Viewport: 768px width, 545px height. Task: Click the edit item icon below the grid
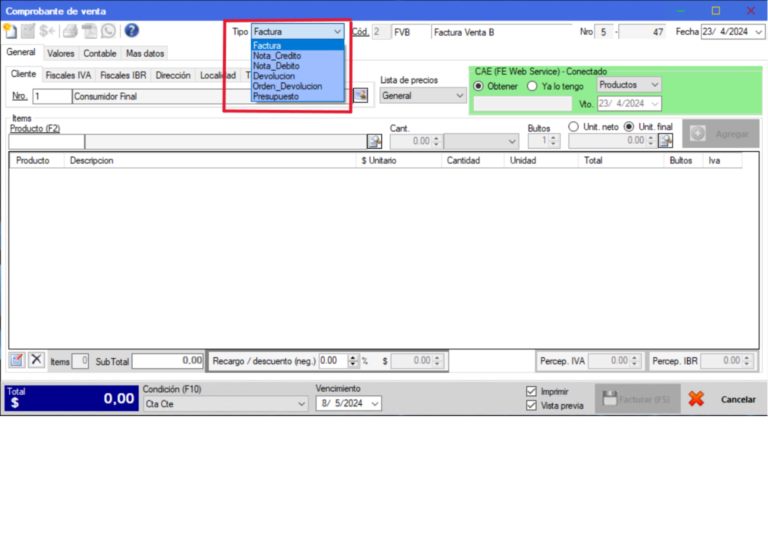16,360
